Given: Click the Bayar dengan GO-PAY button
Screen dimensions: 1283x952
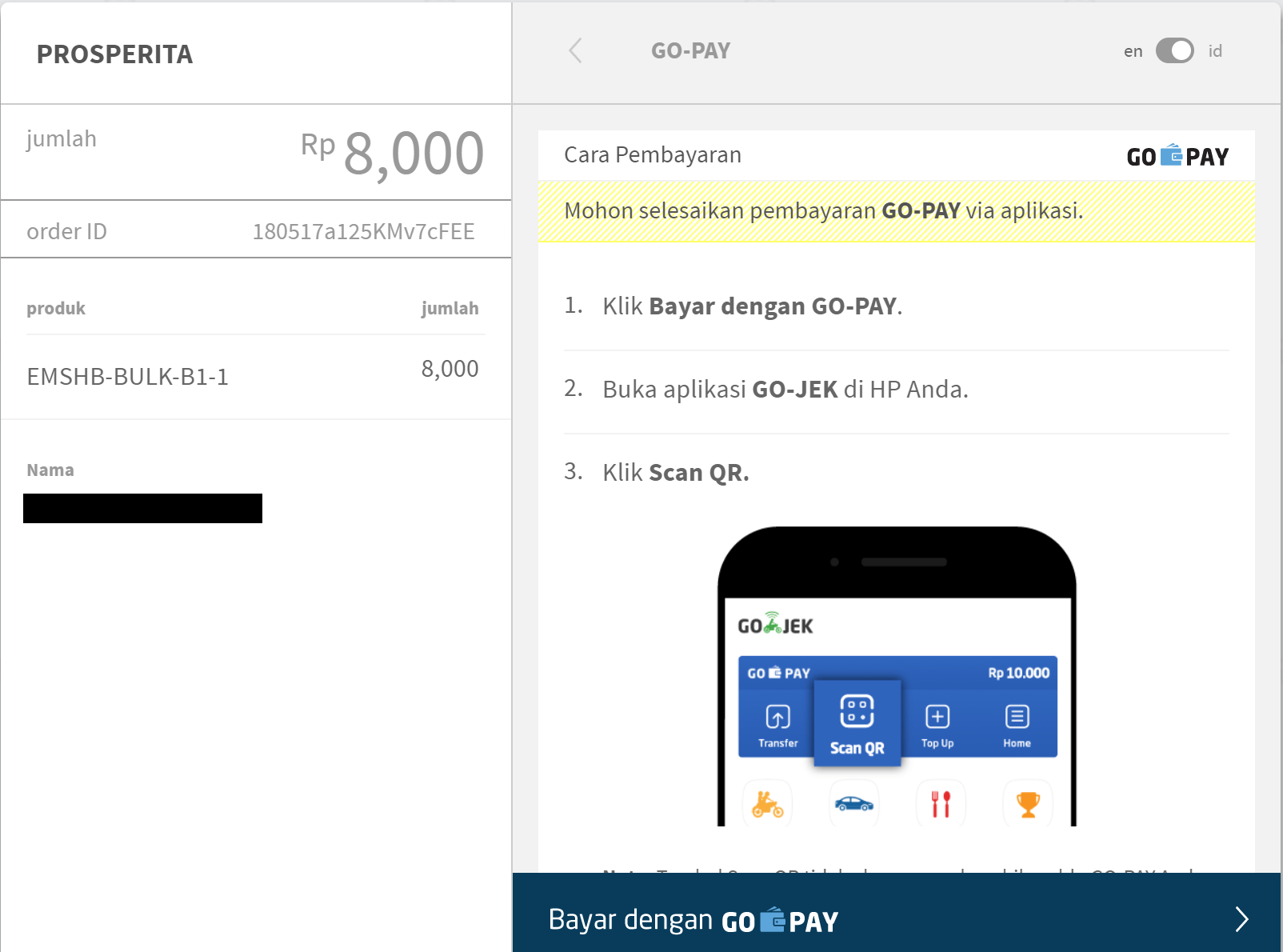Looking at the screenshot, I should point(897,913).
